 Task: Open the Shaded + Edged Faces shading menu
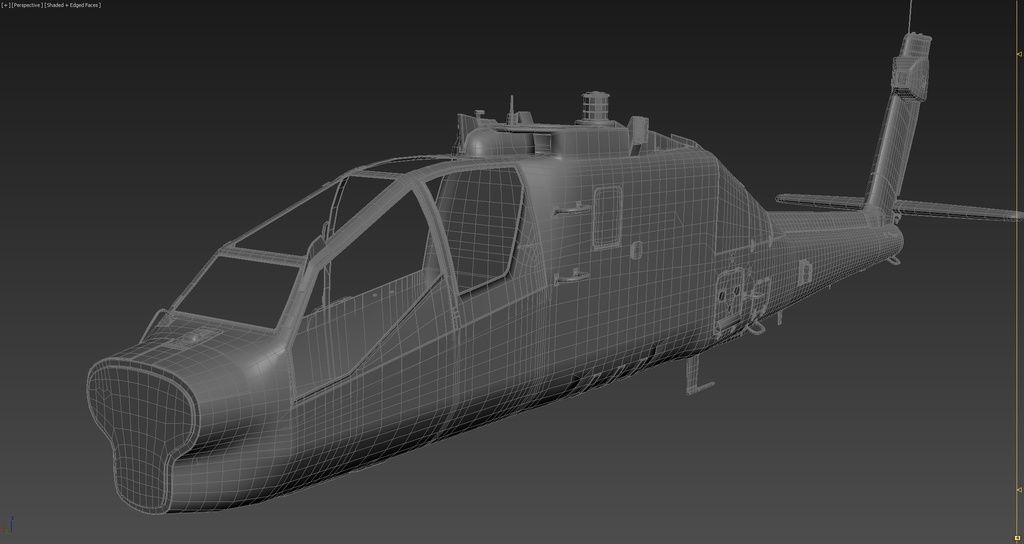point(73,5)
